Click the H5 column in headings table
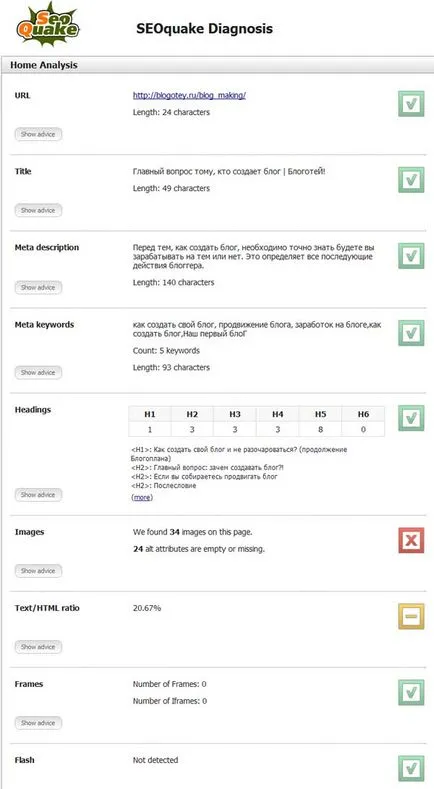The height and width of the screenshot is (789, 434). tap(321, 421)
